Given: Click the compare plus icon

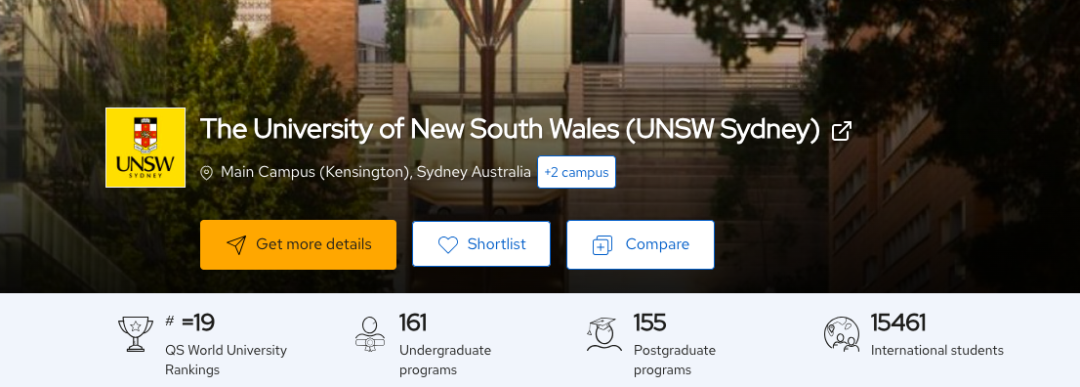Looking at the screenshot, I should click(603, 245).
